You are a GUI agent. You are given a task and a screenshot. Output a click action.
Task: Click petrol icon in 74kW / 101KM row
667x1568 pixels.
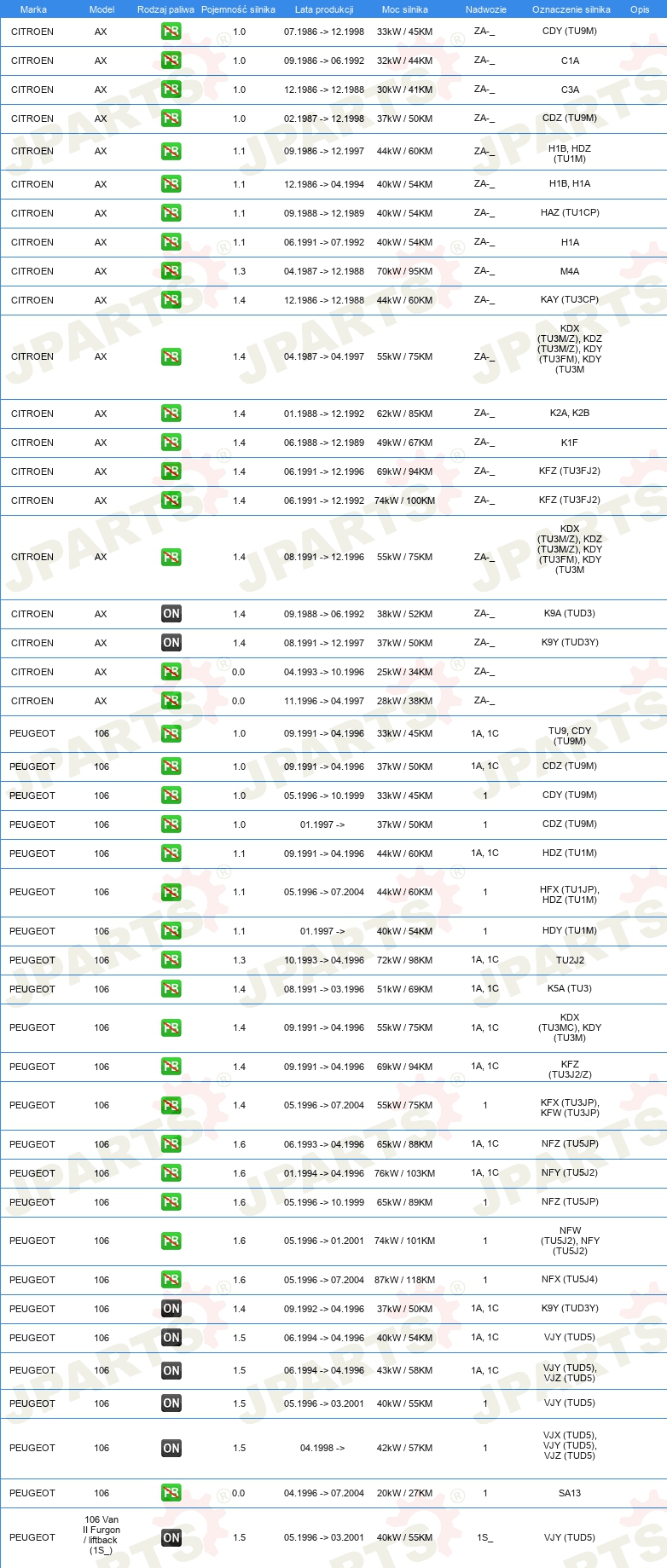171,1241
